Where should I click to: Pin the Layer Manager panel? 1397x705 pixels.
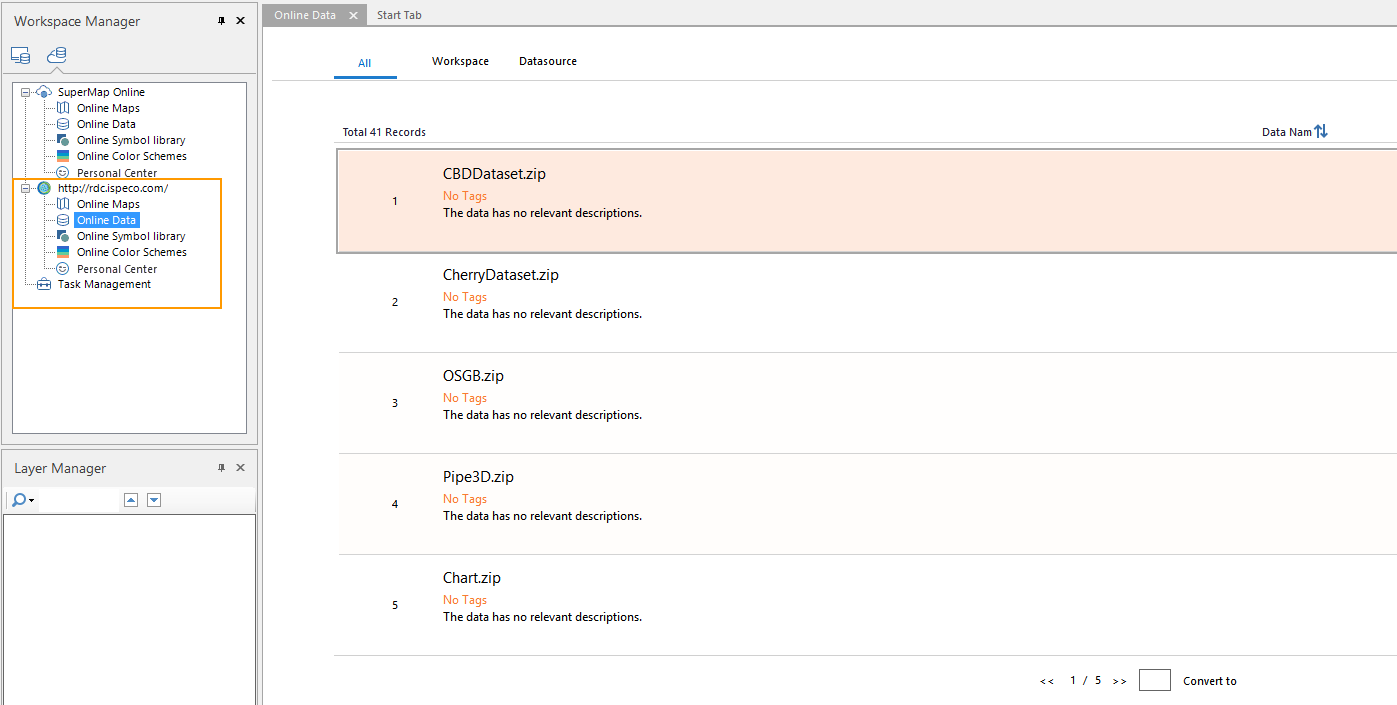pos(221,468)
